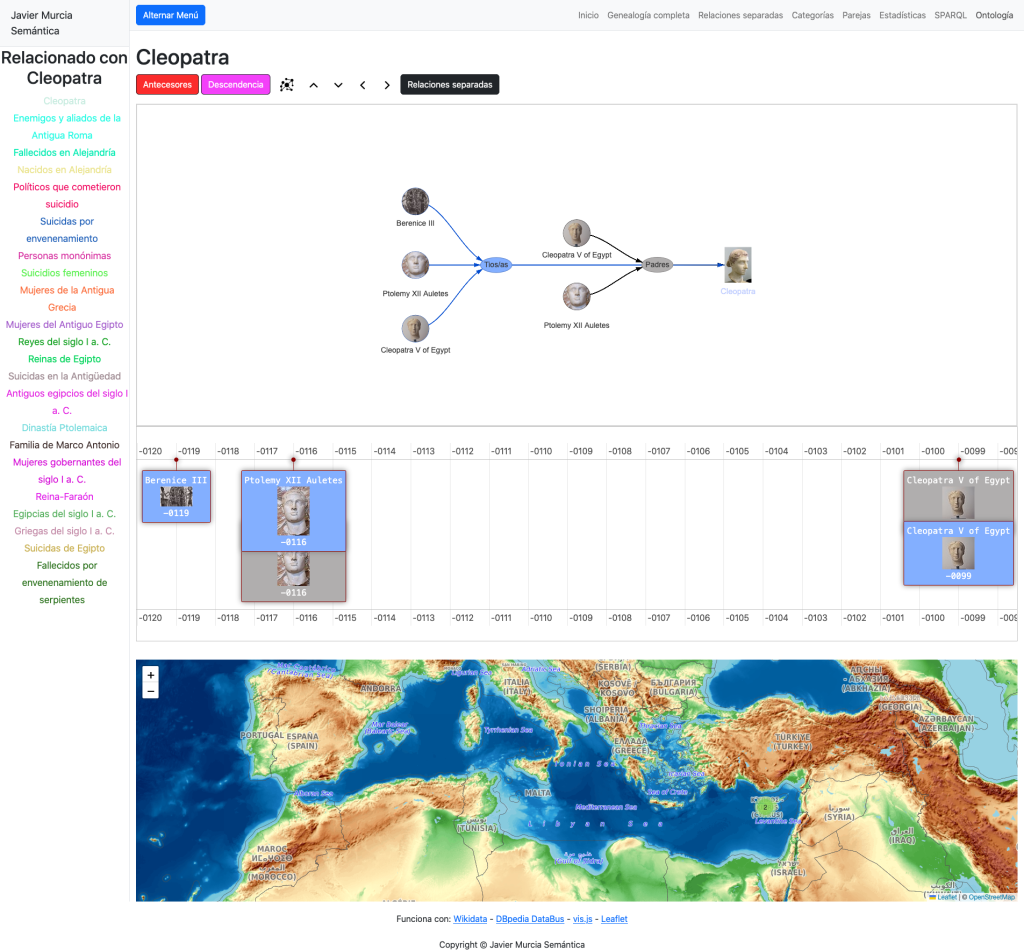The width and height of the screenshot is (1024, 951).
Task: Zoom in on the map
Action: point(151,675)
